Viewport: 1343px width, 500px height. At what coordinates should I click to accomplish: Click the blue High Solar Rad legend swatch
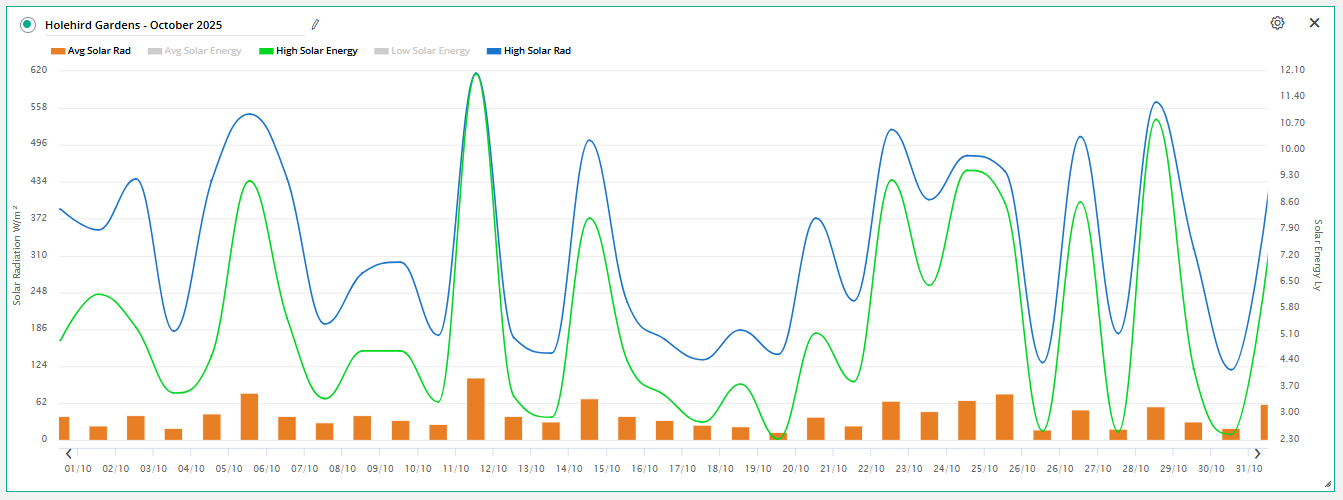[x=493, y=51]
